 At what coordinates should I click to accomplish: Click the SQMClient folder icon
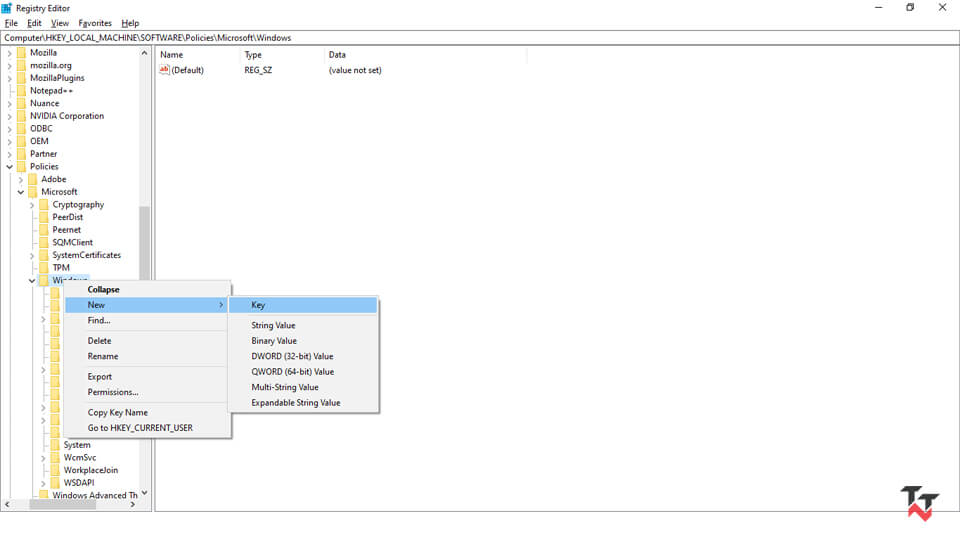click(43, 242)
